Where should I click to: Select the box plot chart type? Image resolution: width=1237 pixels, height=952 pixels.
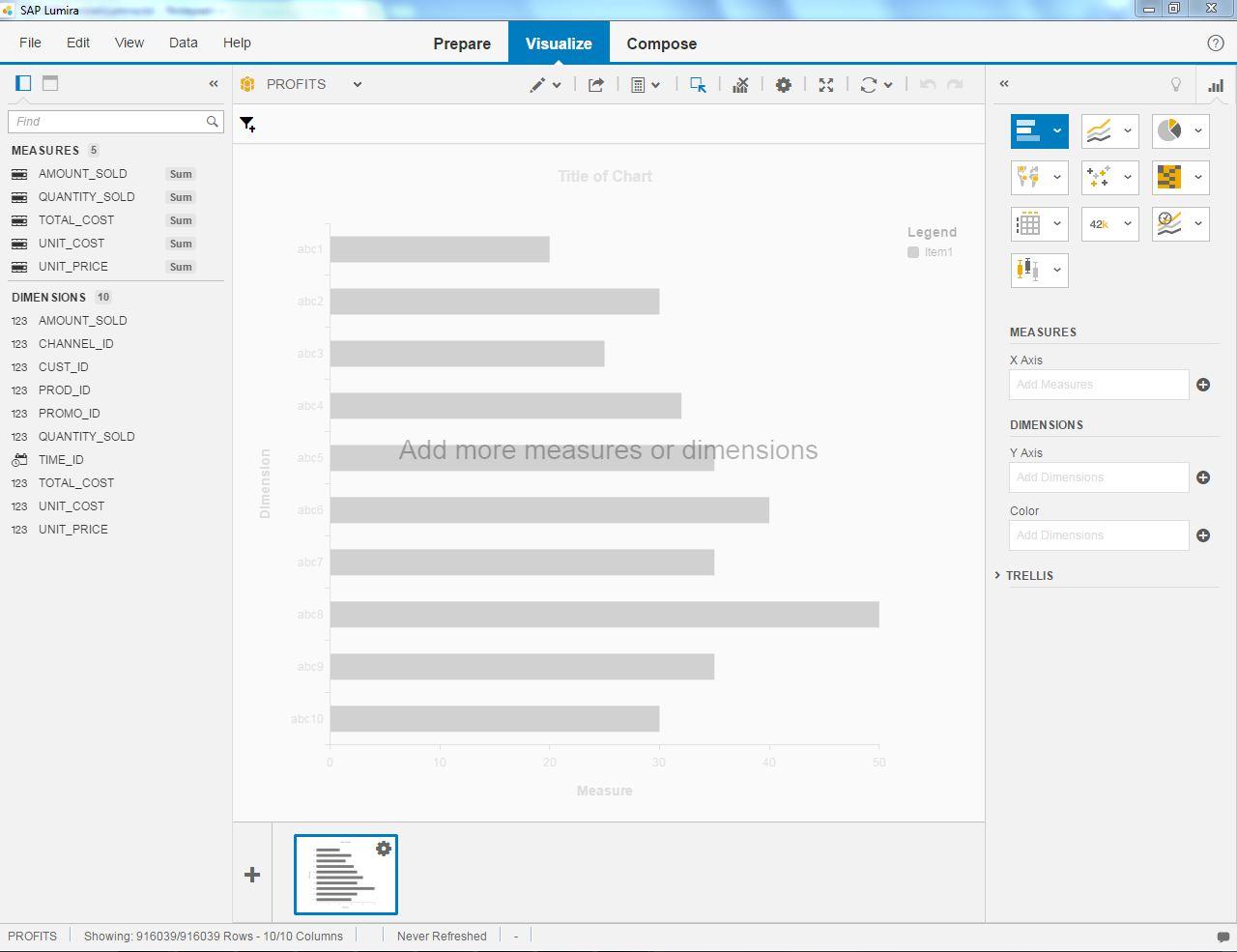(x=1028, y=270)
